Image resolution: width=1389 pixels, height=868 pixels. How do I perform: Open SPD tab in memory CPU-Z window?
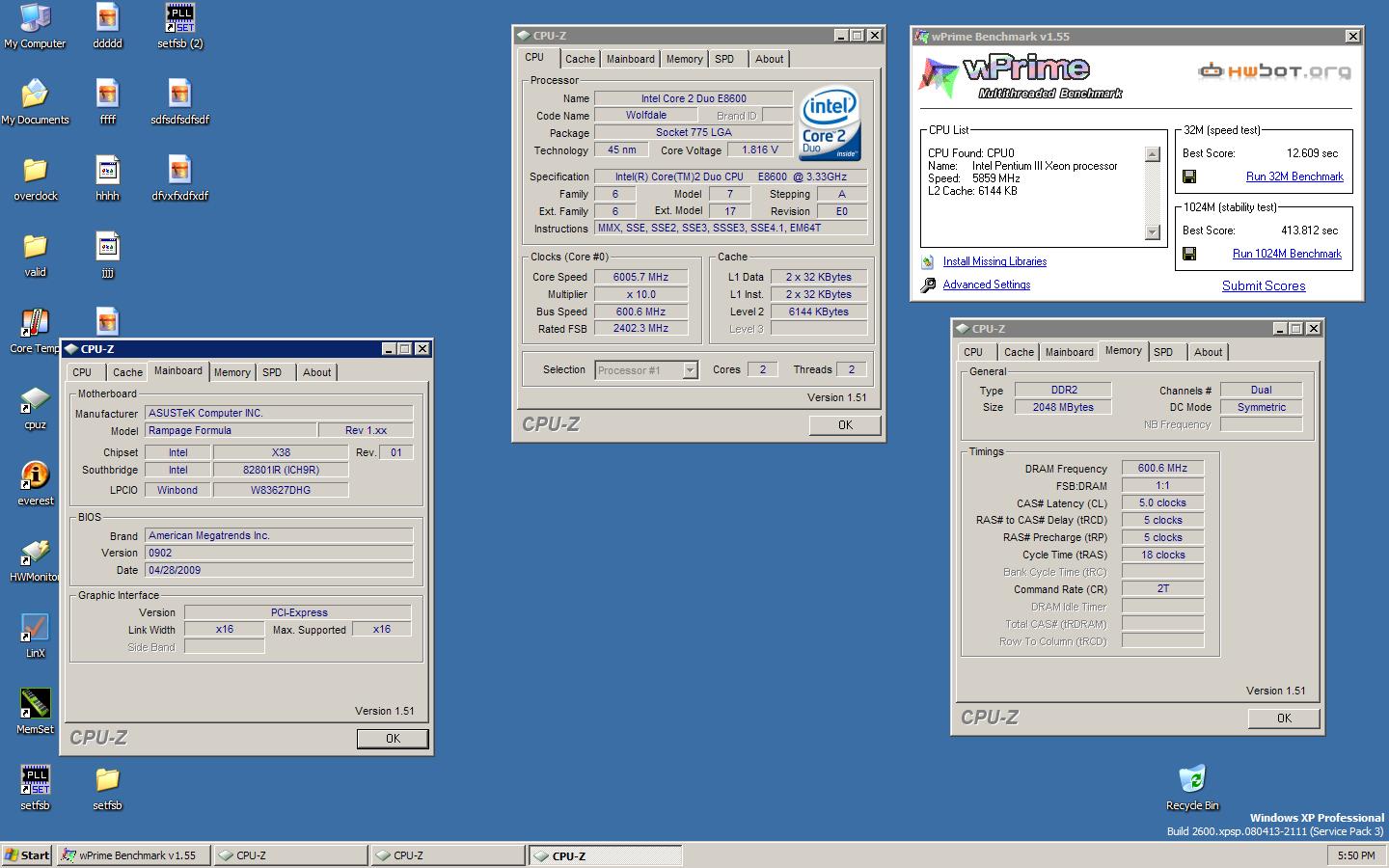click(x=1163, y=352)
